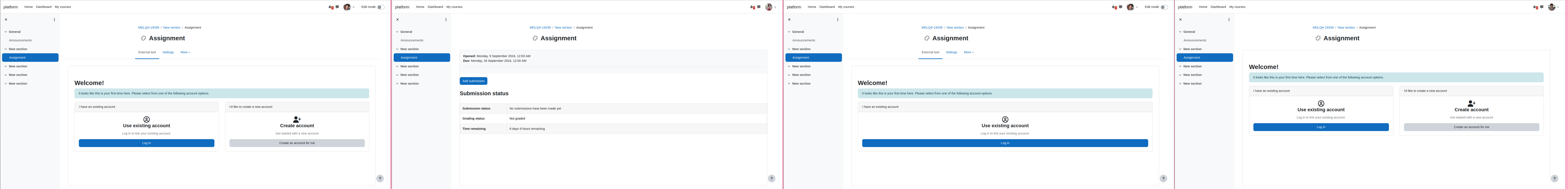
Task: Click the help question-mark button in third window
Action: click(x=1163, y=179)
